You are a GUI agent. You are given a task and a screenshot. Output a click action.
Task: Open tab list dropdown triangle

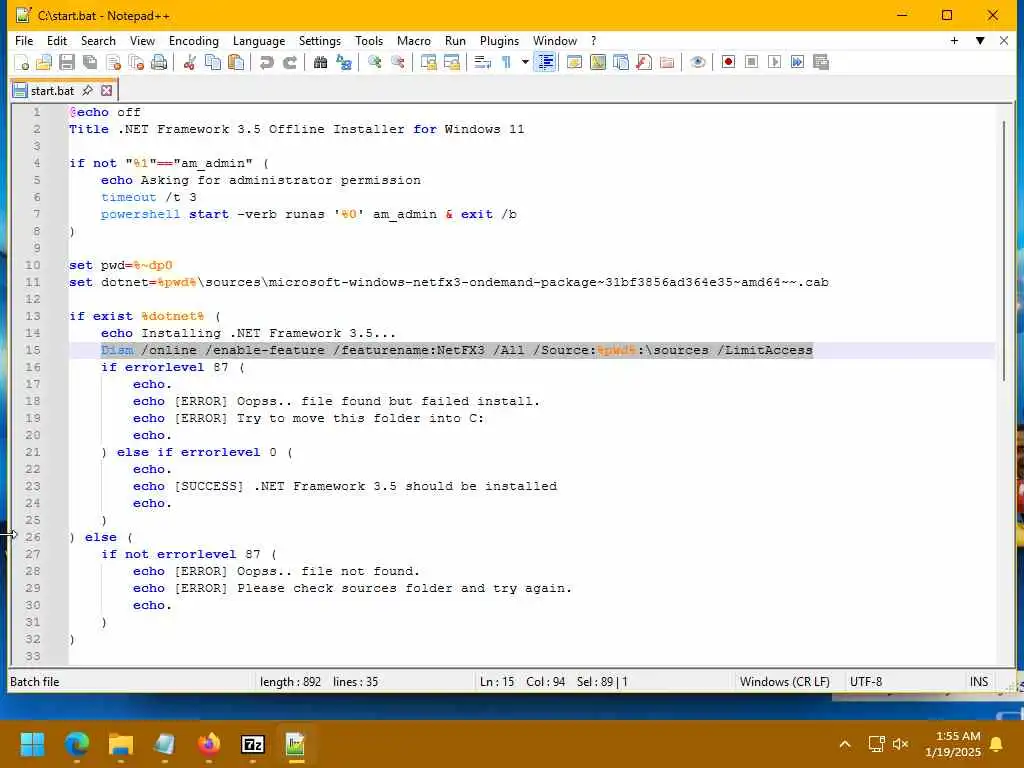(x=980, y=40)
